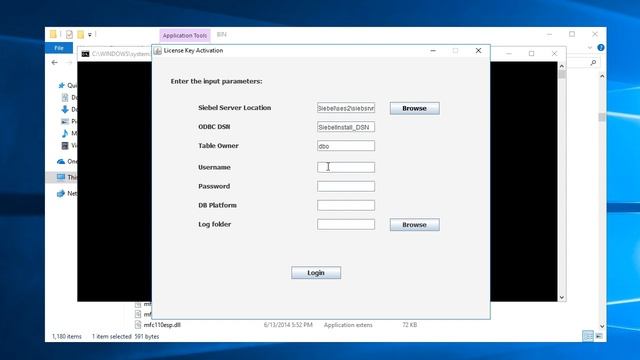
Task: Select OneDrive cloud in navigation pane
Action: click(x=61, y=161)
